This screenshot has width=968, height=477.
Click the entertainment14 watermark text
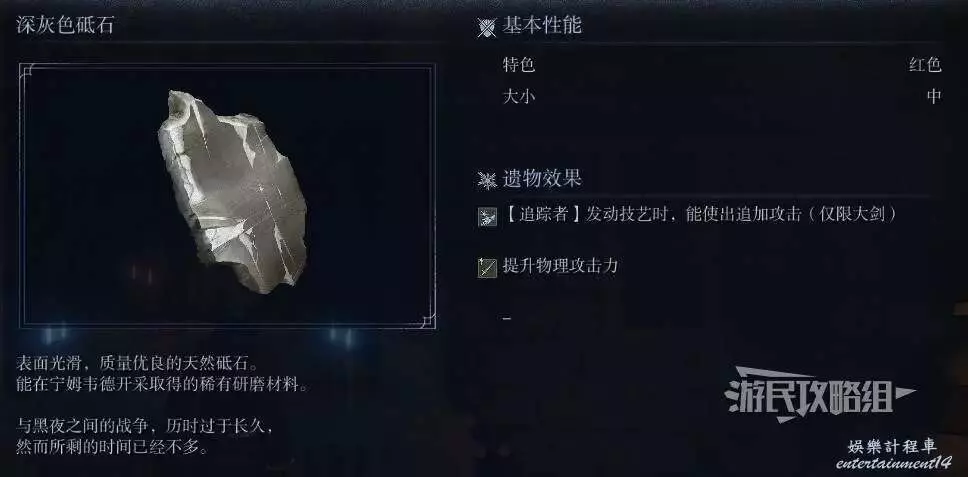(x=893, y=463)
